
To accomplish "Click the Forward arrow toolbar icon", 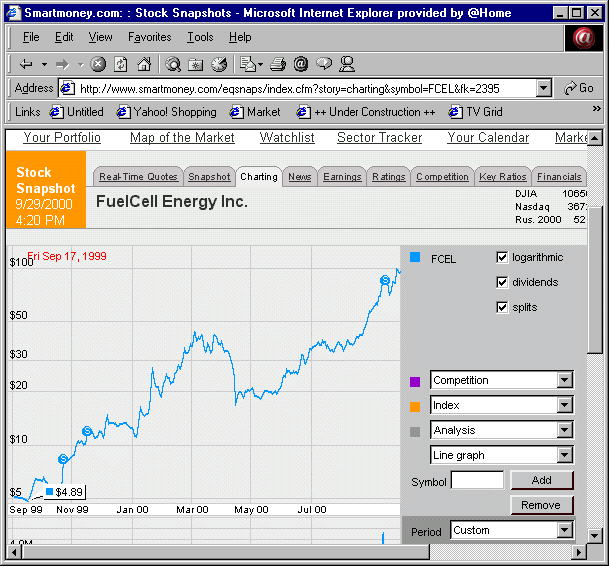I will tap(62, 64).
